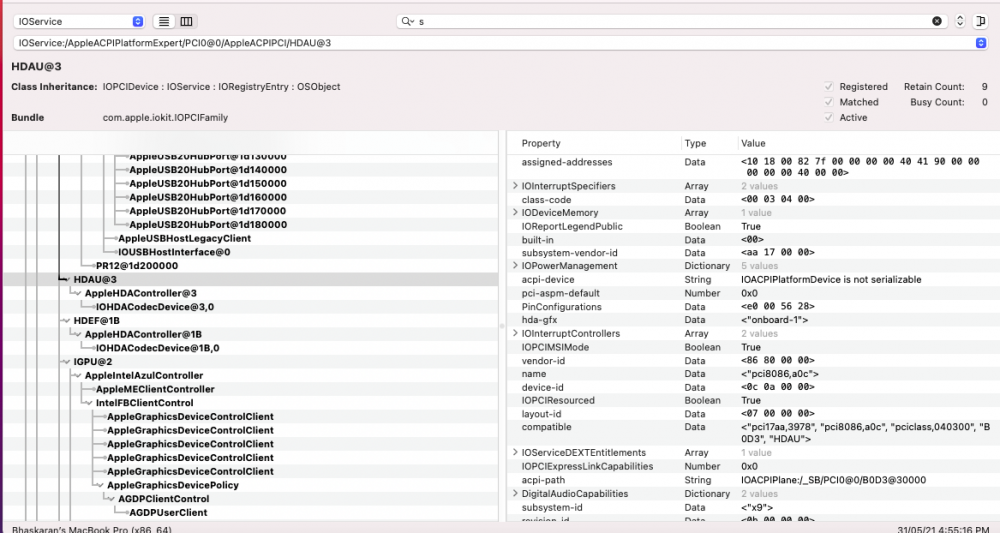Collapse the AppleHDAController@1B node

pos(78,335)
